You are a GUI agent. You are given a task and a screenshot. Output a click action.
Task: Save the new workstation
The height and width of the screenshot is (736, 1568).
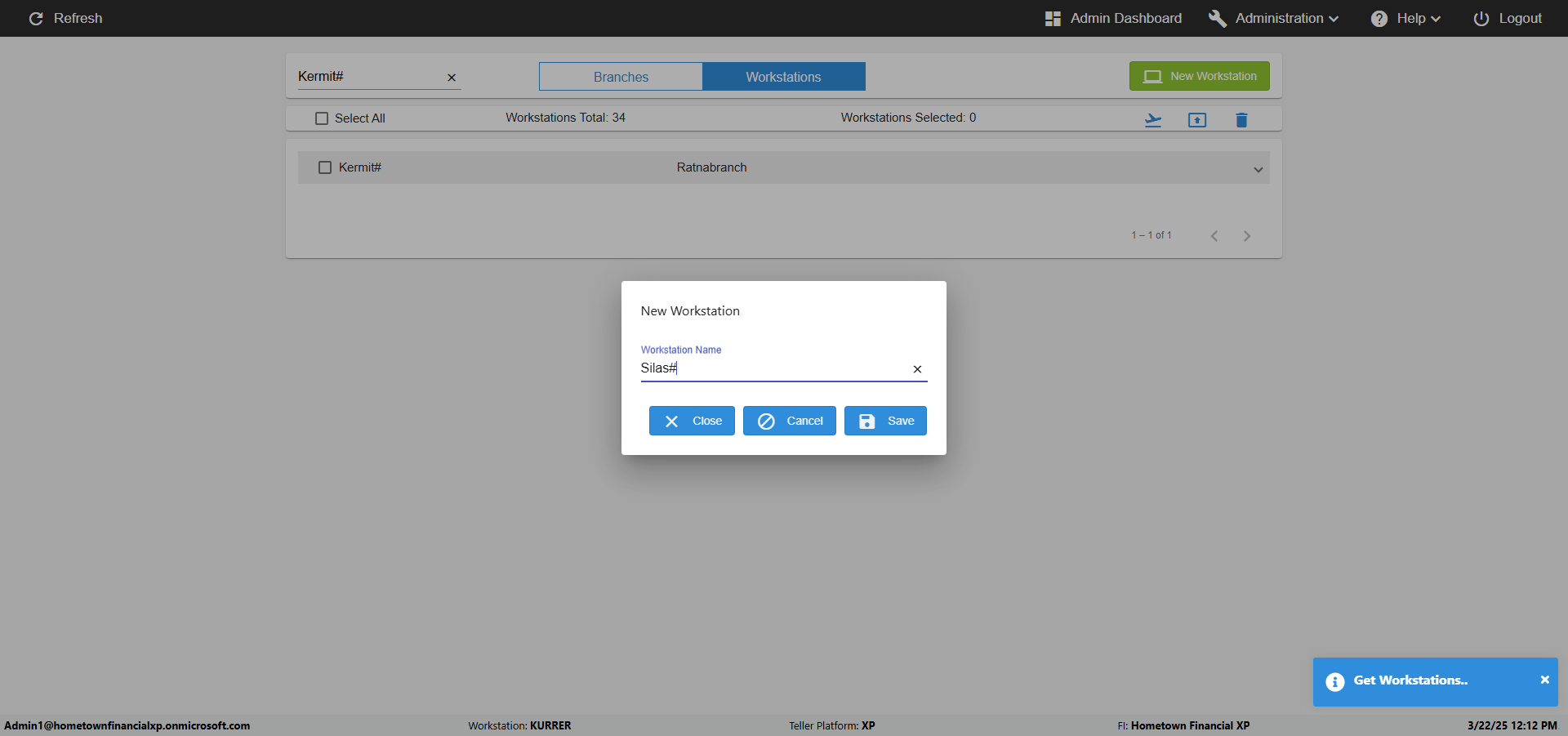pos(885,421)
